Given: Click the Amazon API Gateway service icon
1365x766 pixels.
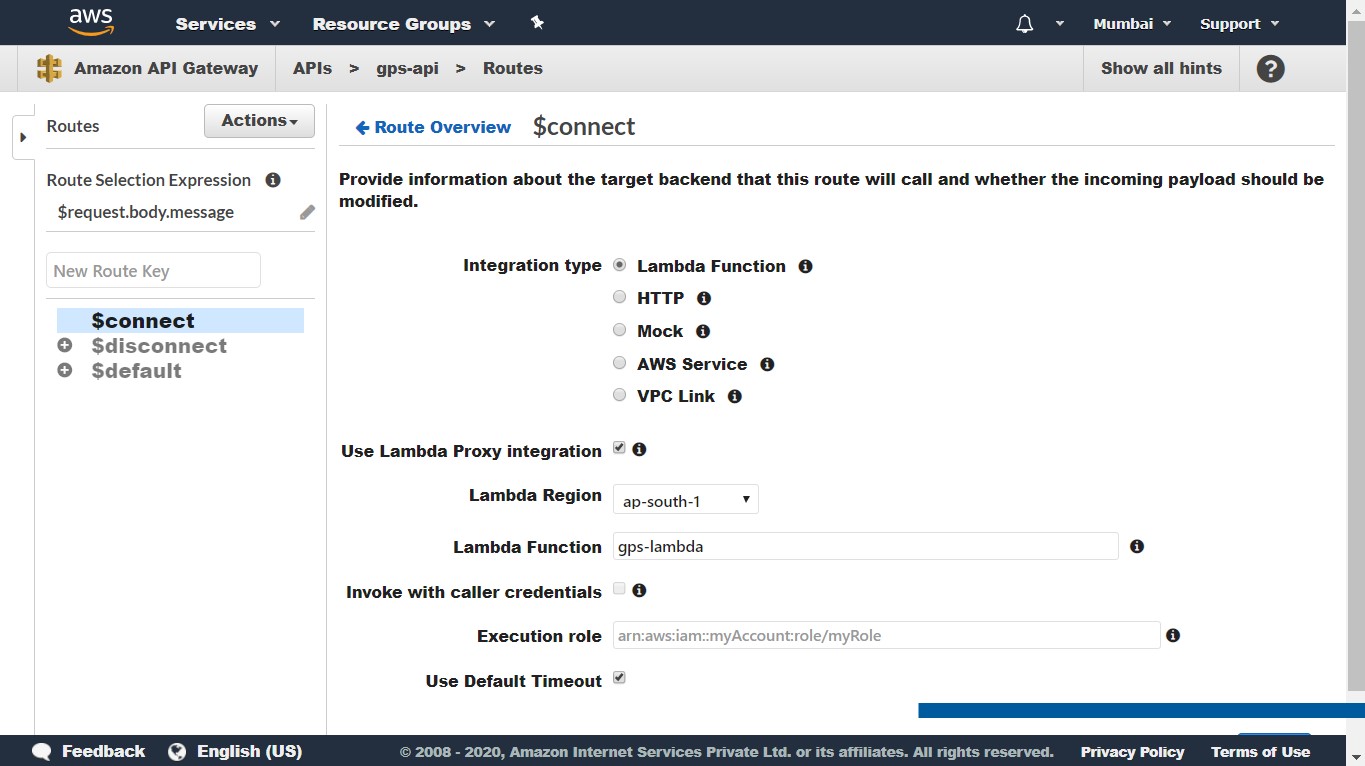Looking at the screenshot, I should [x=49, y=68].
